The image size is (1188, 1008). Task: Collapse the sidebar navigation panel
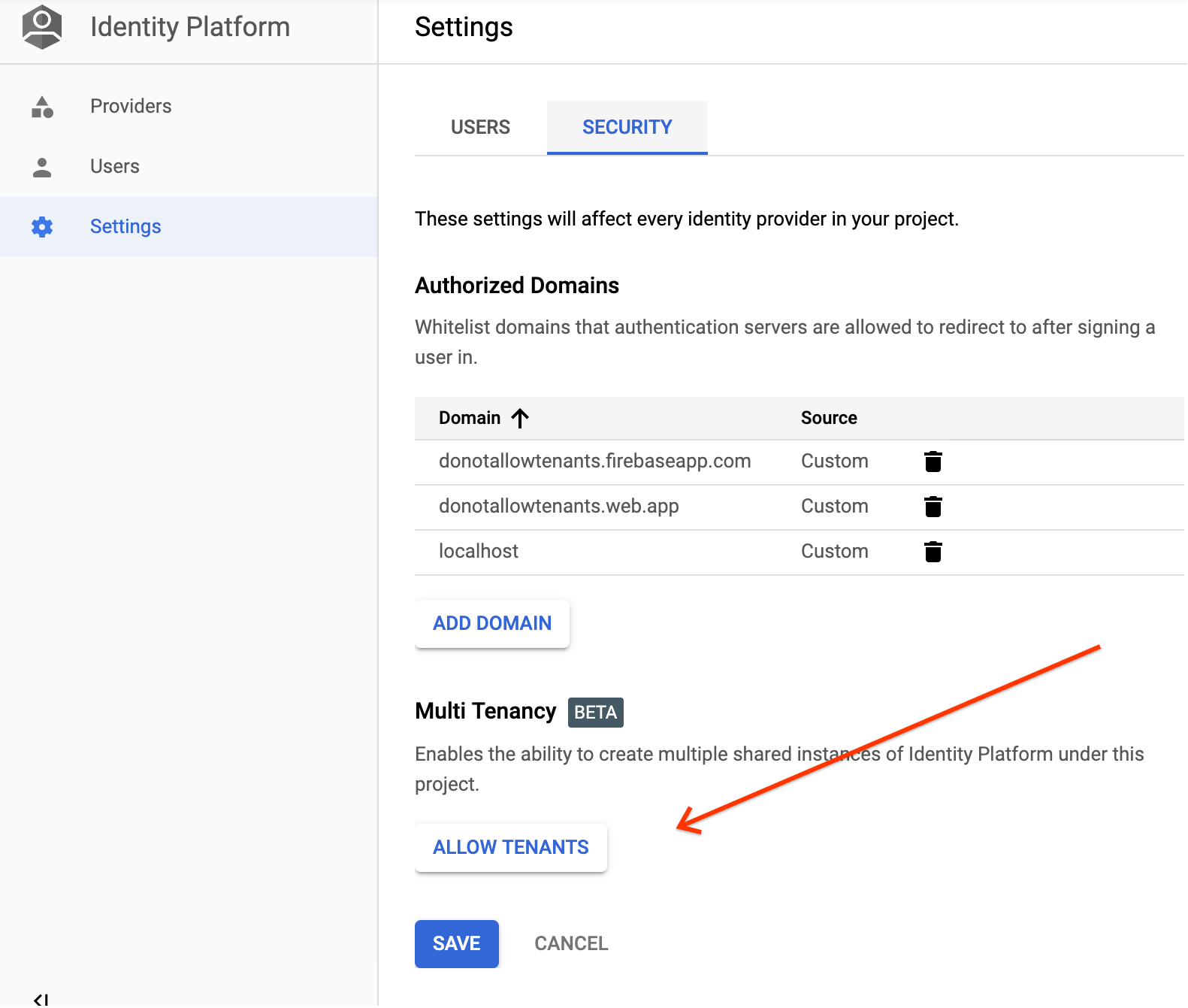pyautogui.click(x=41, y=999)
